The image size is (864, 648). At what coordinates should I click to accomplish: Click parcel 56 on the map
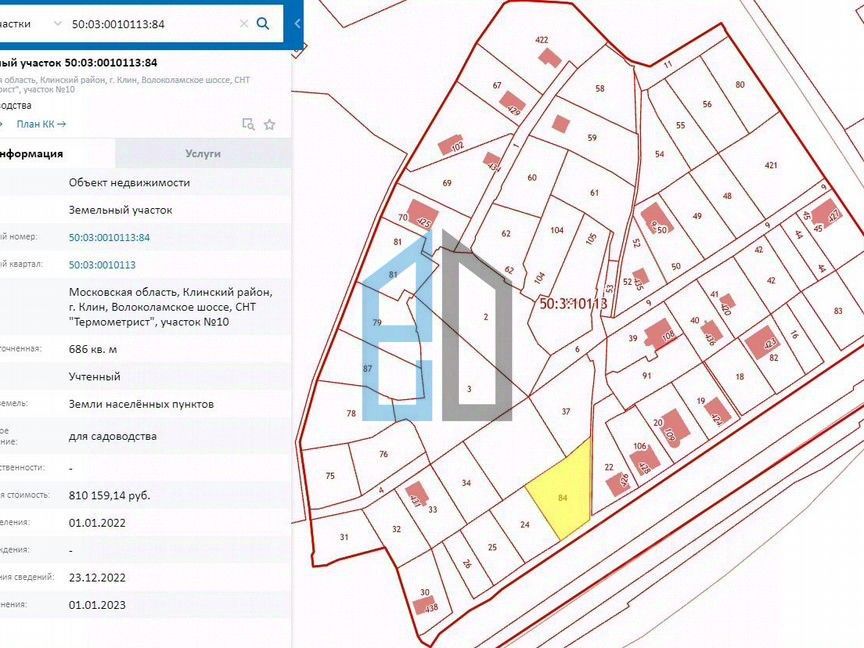point(707,104)
